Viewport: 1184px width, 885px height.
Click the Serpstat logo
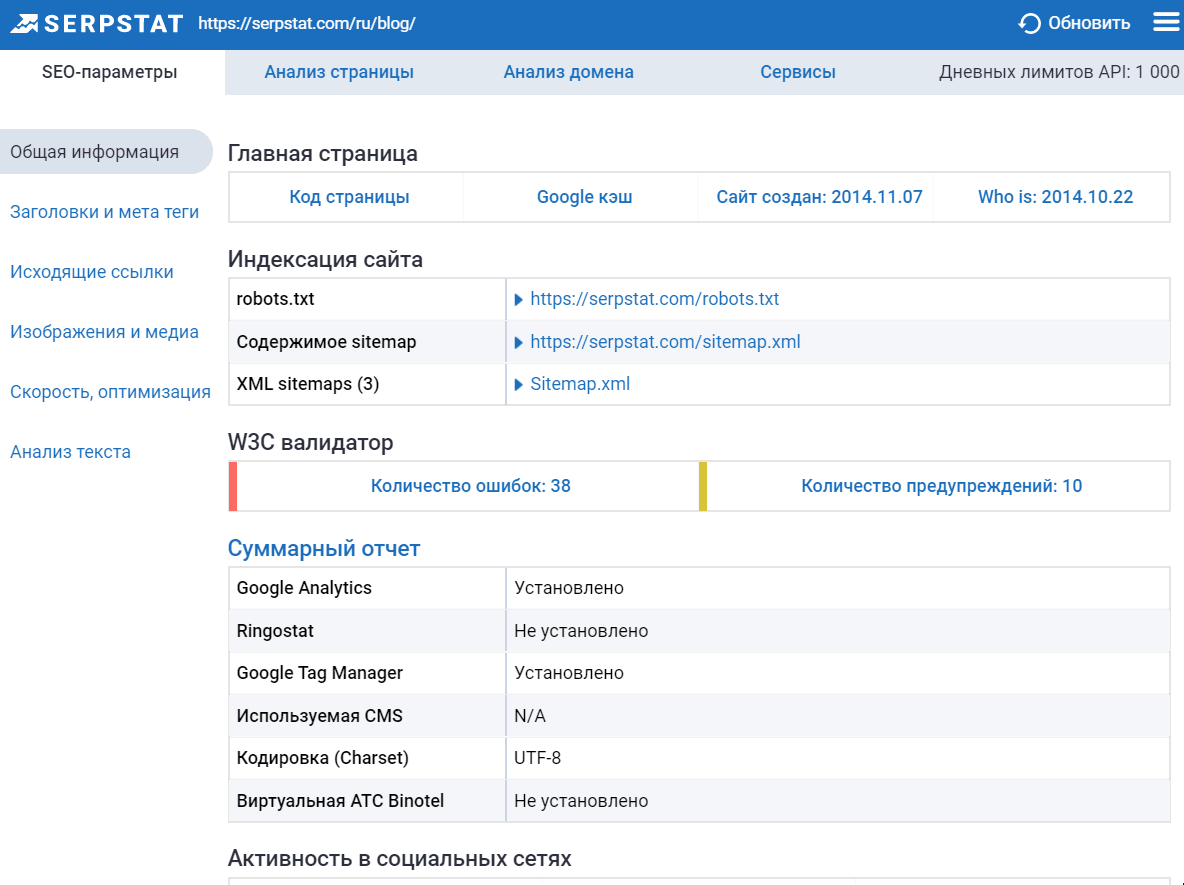[x=97, y=23]
